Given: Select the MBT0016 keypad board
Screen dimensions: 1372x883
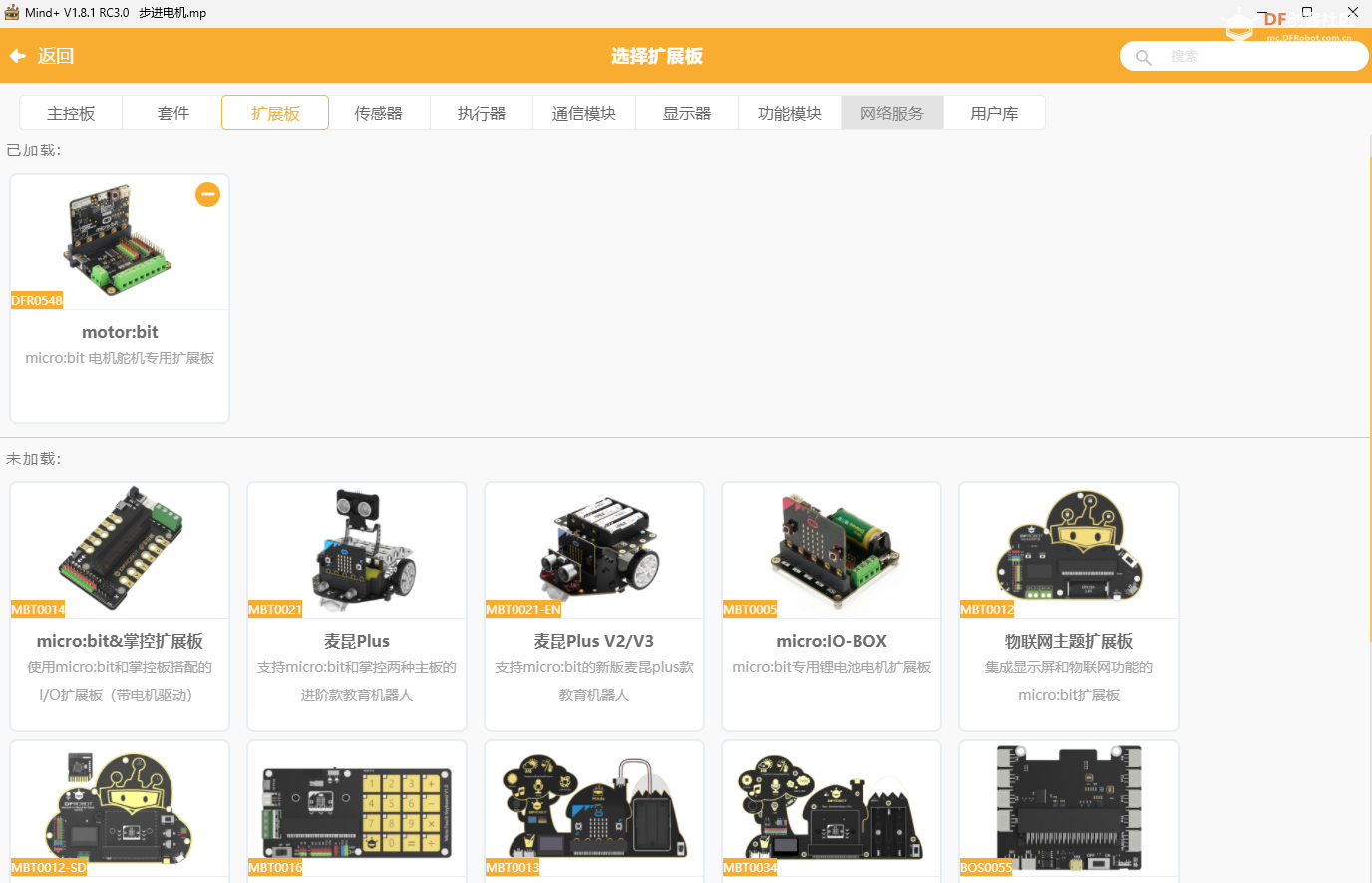Looking at the screenshot, I should pos(357,811).
